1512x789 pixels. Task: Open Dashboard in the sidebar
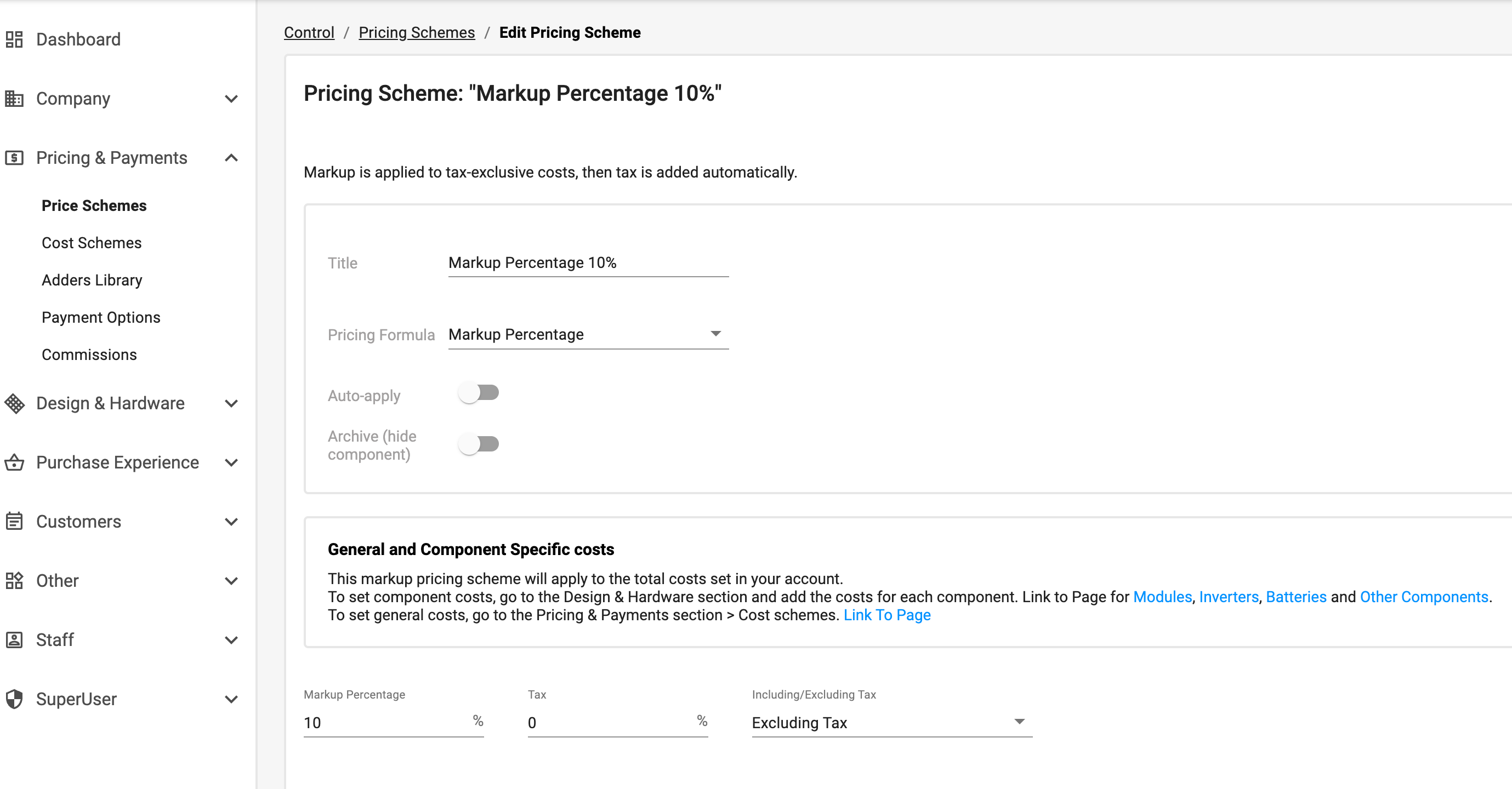pos(78,39)
